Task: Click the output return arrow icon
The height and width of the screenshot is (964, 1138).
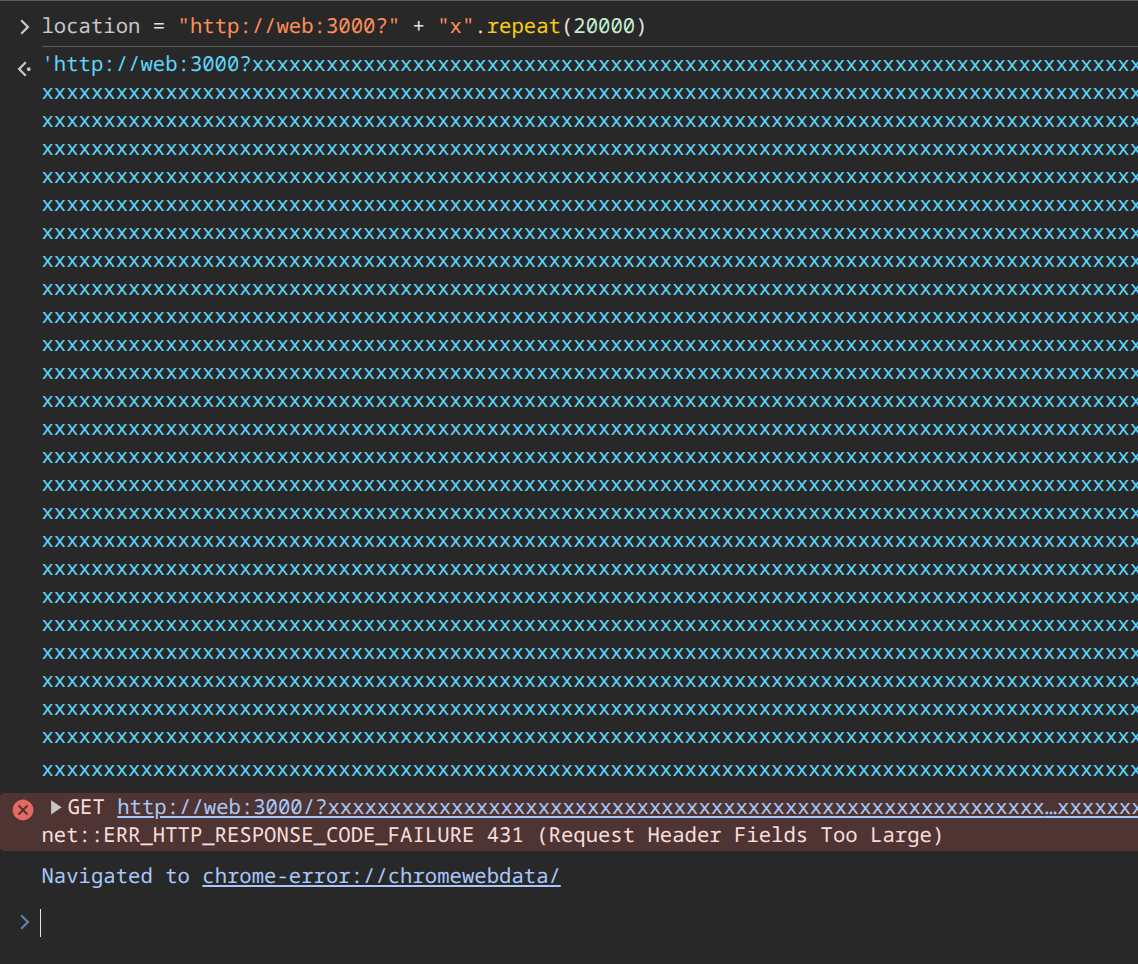Action: (24, 68)
